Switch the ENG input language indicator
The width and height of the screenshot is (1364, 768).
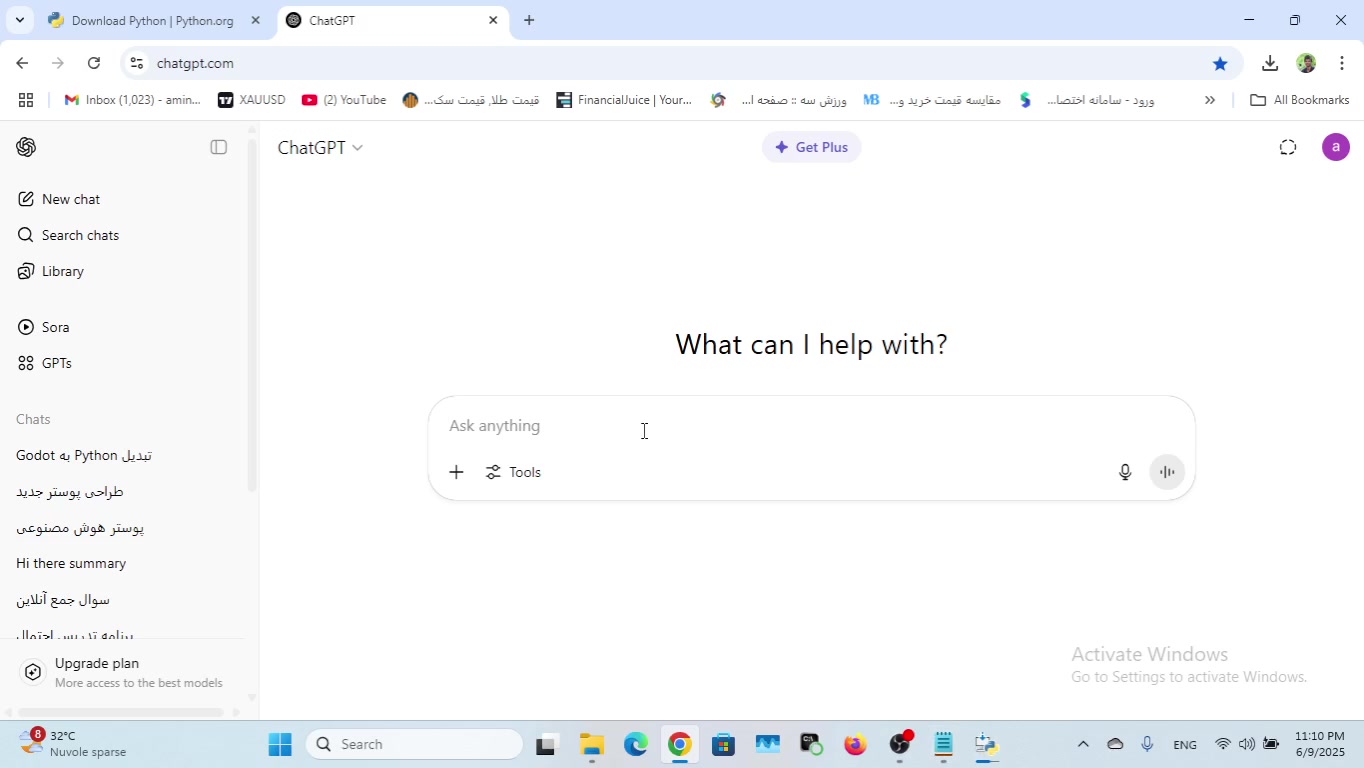(x=1185, y=744)
